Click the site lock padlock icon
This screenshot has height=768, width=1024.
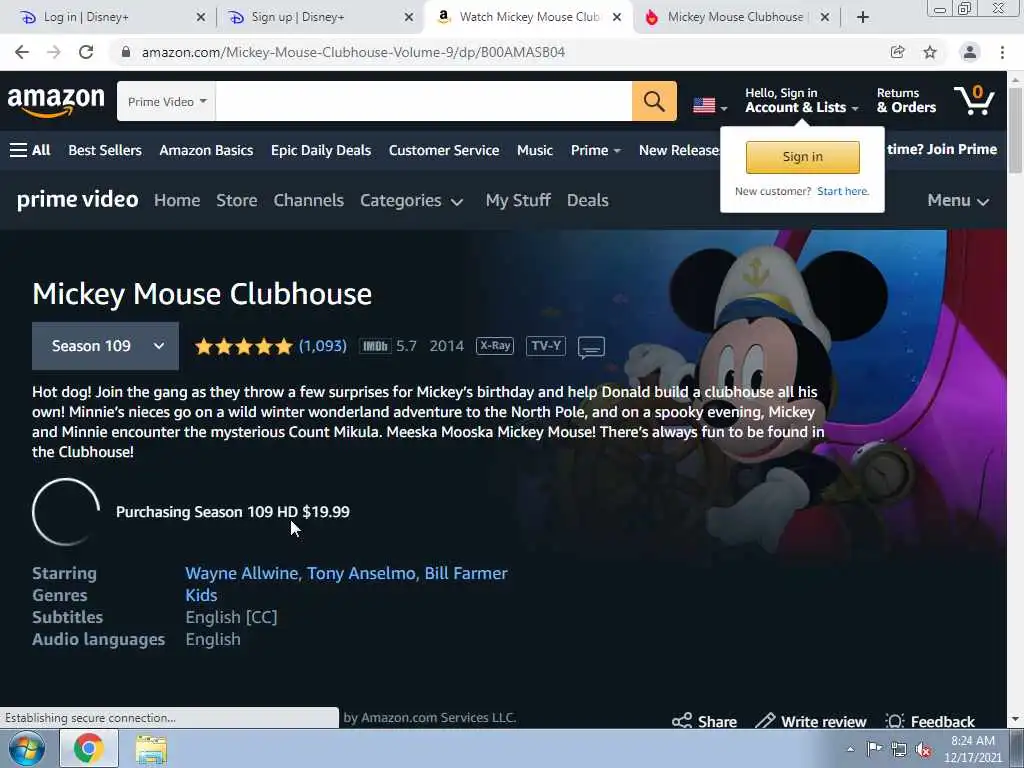pos(126,52)
